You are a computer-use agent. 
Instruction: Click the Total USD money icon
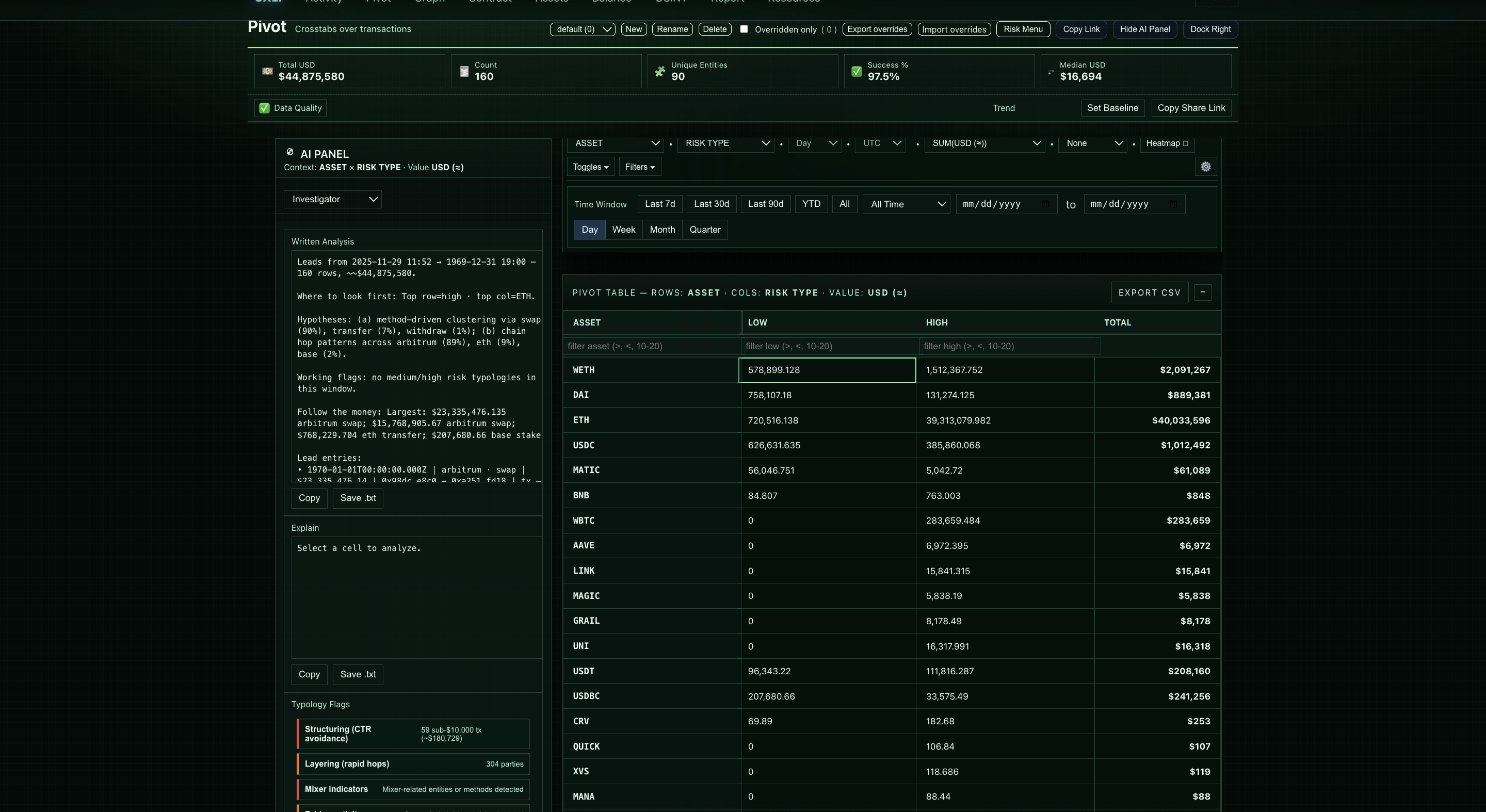pyautogui.click(x=267, y=71)
